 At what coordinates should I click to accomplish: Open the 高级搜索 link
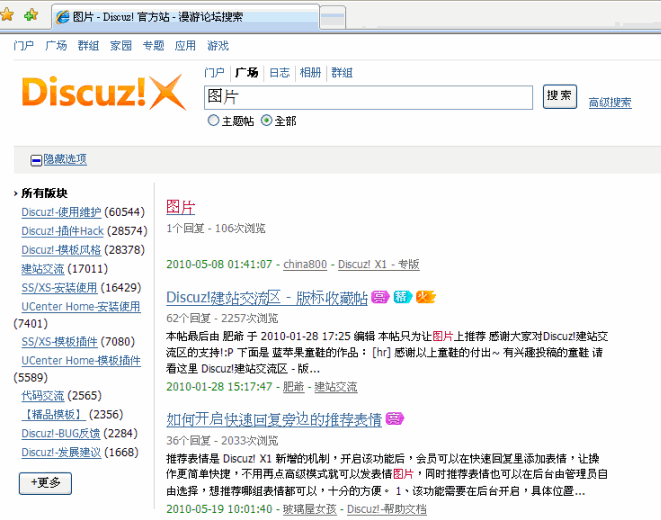610,102
